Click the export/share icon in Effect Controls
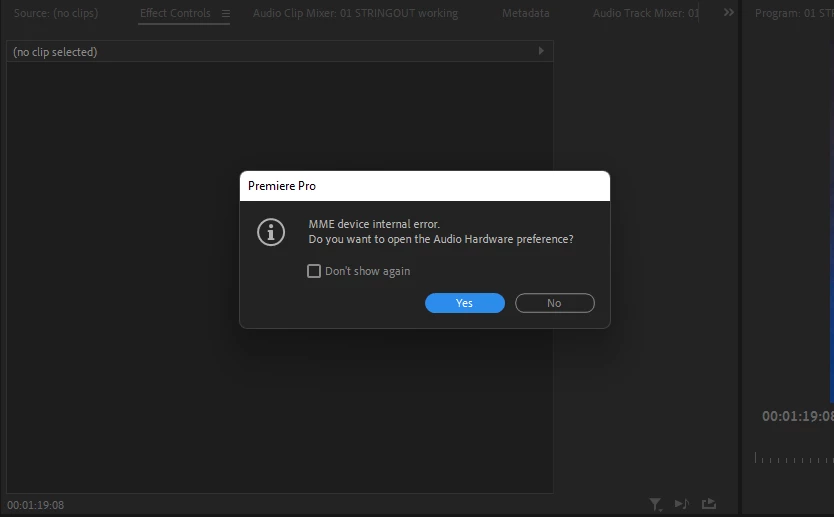Viewport: 834px width, 517px height. click(709, 503)
